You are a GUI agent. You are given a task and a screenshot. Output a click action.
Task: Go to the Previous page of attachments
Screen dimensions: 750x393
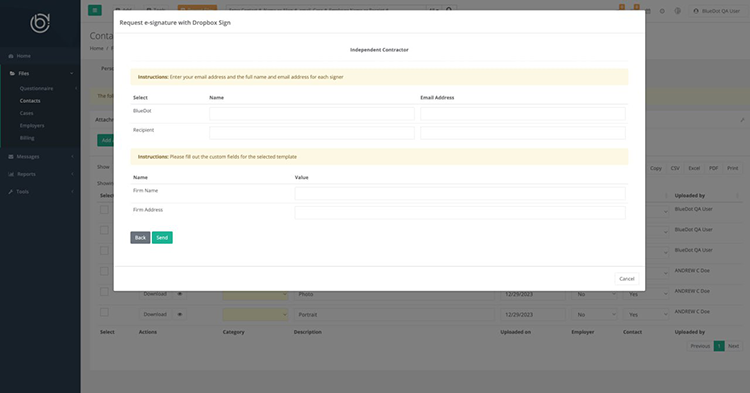700,346
